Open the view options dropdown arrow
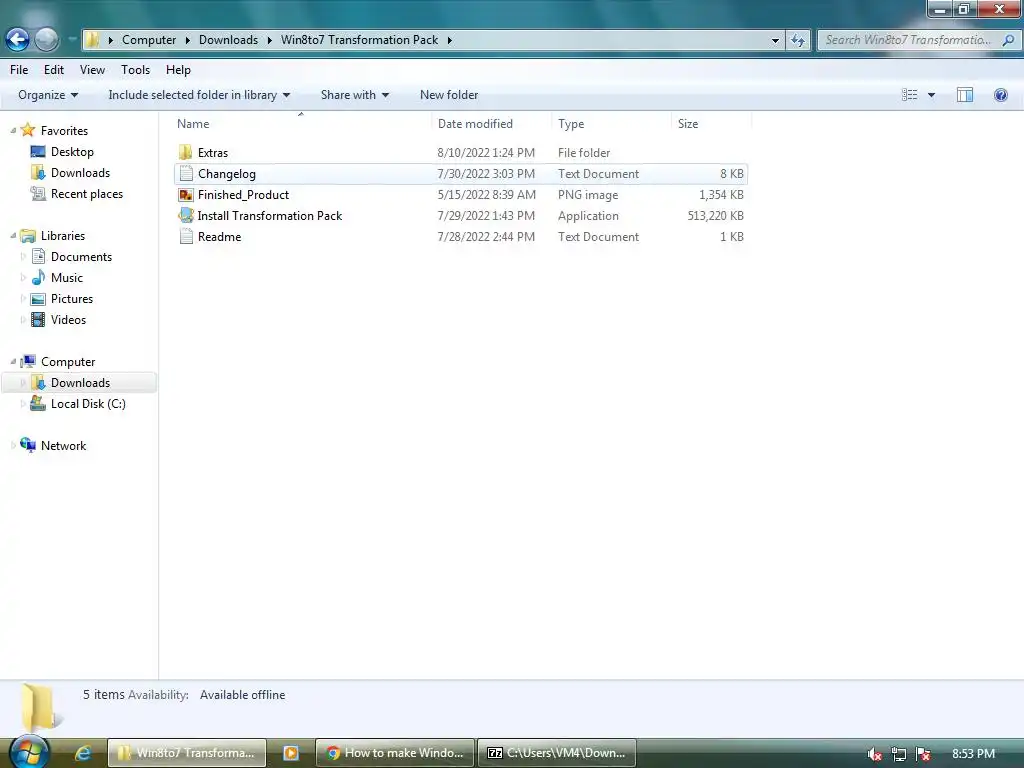The height and width of the screenshot is (768, 1024). (931, 95)
